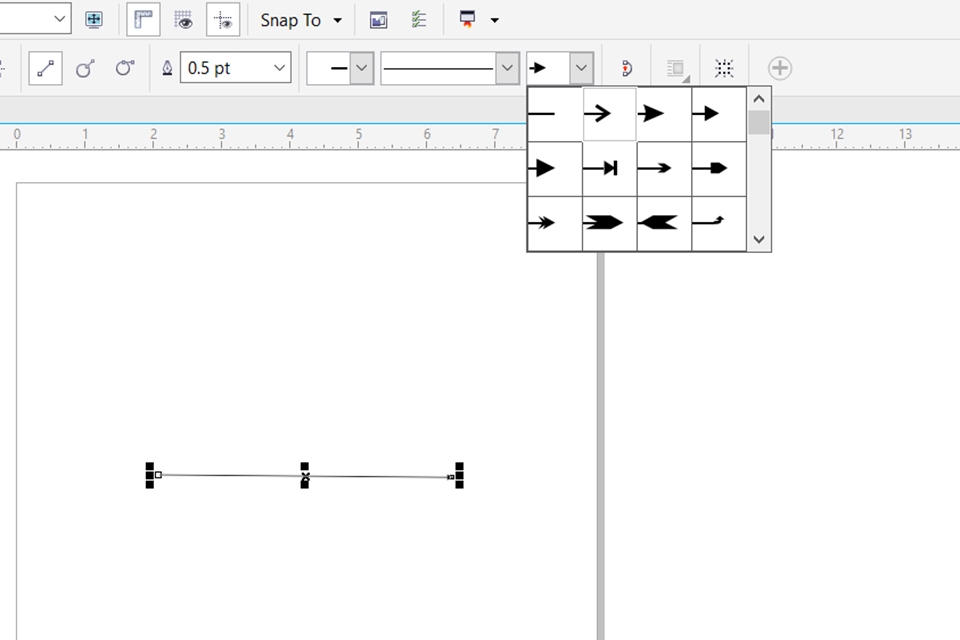This screenshot has height=640, width=960.
Task: Click the share arrowhead attributes icon
Action: point(626,67)
